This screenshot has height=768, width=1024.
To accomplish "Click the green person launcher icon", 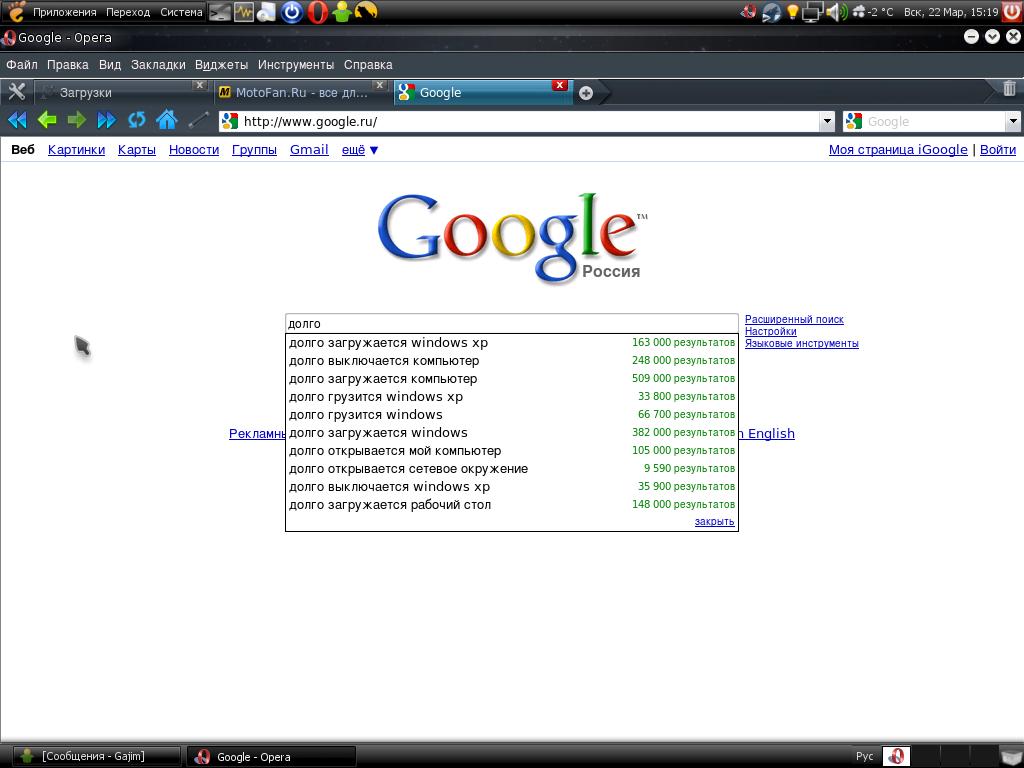I will point(342,12).
